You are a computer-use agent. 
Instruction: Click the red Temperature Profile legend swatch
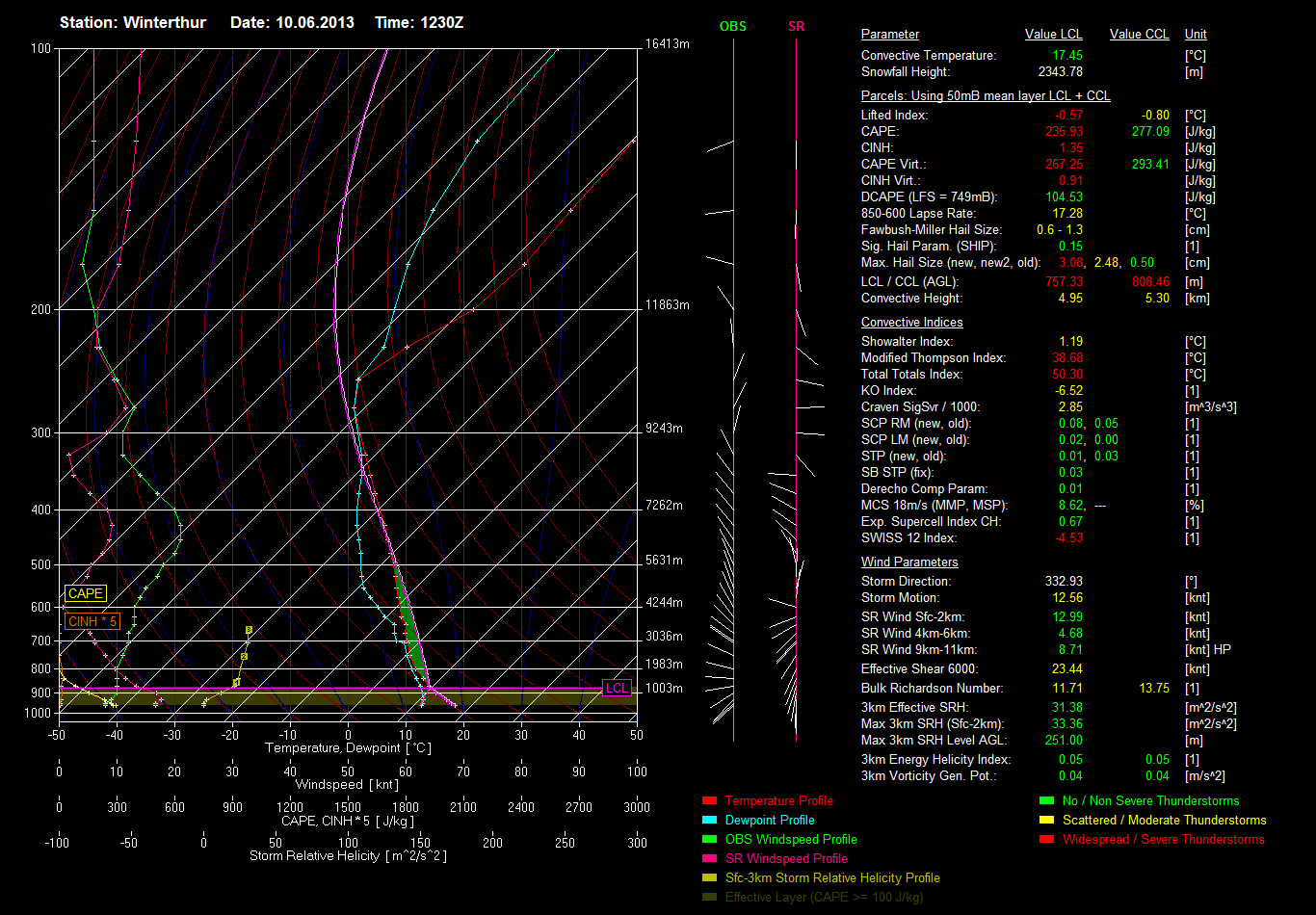[x=710, y=801]
